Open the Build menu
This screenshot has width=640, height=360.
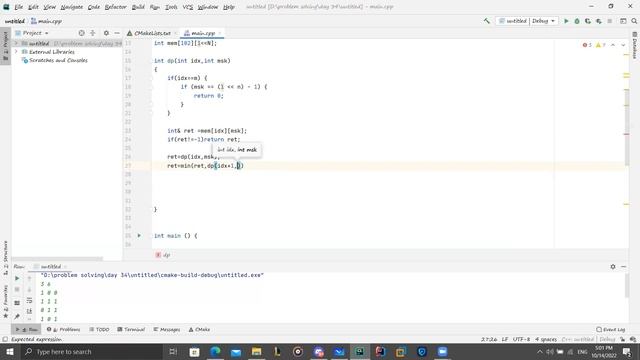138,7
